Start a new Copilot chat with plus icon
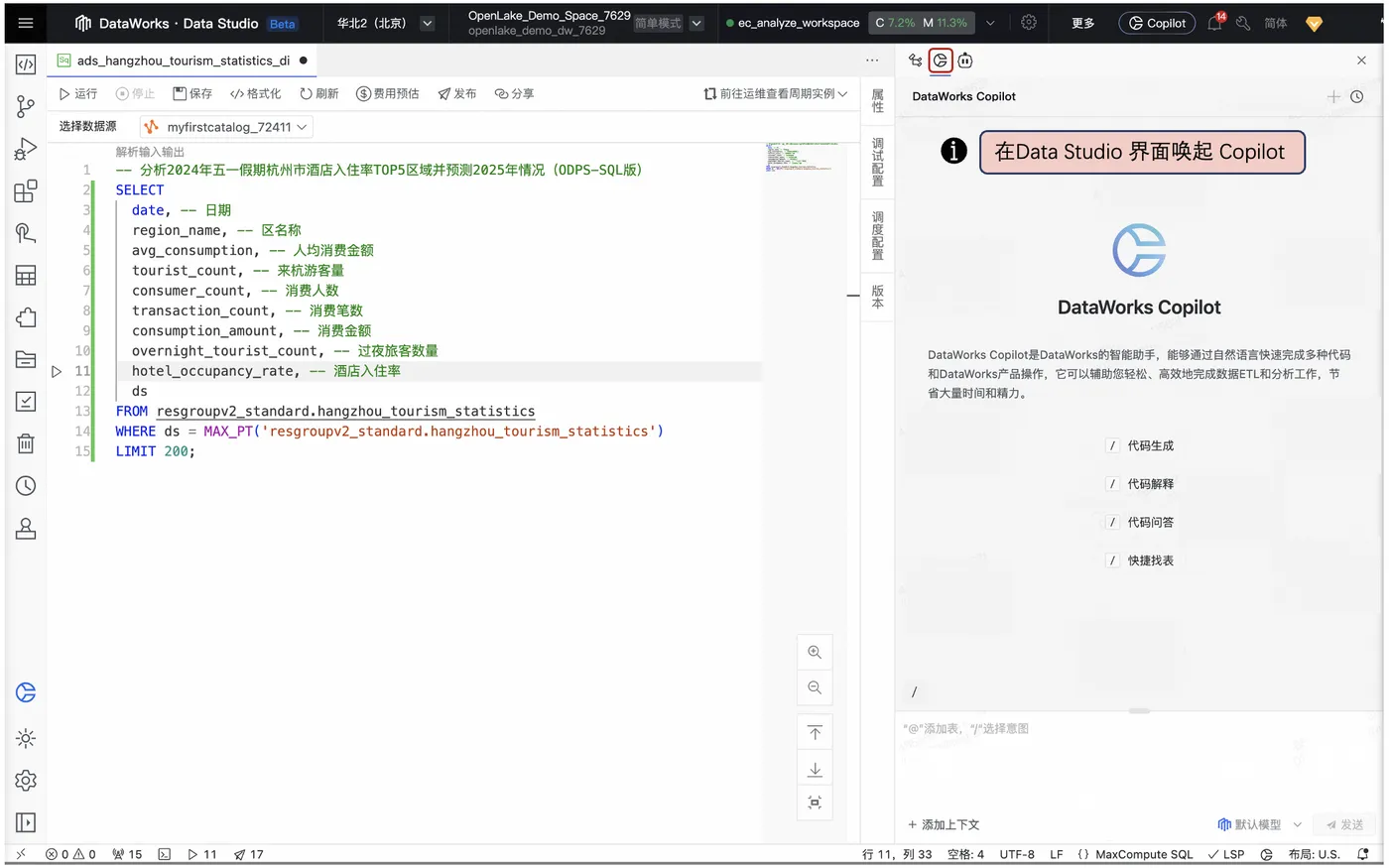The height and width of the screenshot is (868, 1389). (x=1333, y=96)
